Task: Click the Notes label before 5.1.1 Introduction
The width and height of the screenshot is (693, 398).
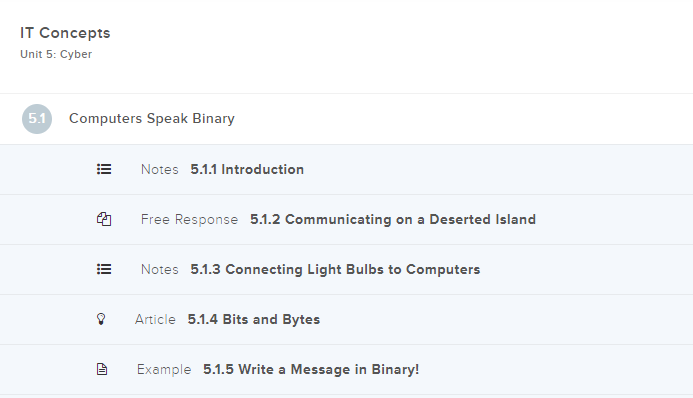Action: 160,169
